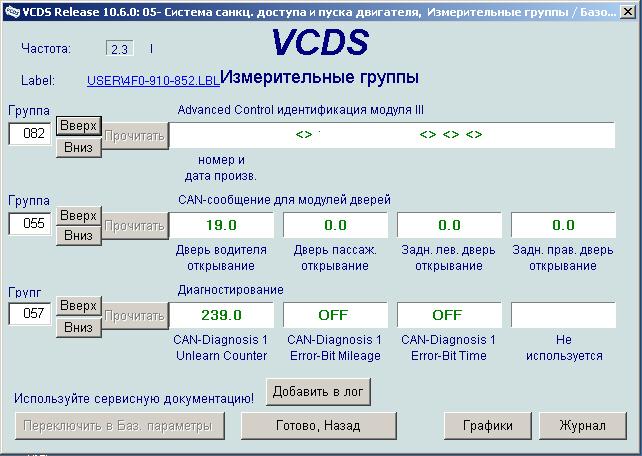Image resolution: width=642 pixels, height=456 pixels.
Task: Click the empty Не используется value field
Action: pos(563,315)
